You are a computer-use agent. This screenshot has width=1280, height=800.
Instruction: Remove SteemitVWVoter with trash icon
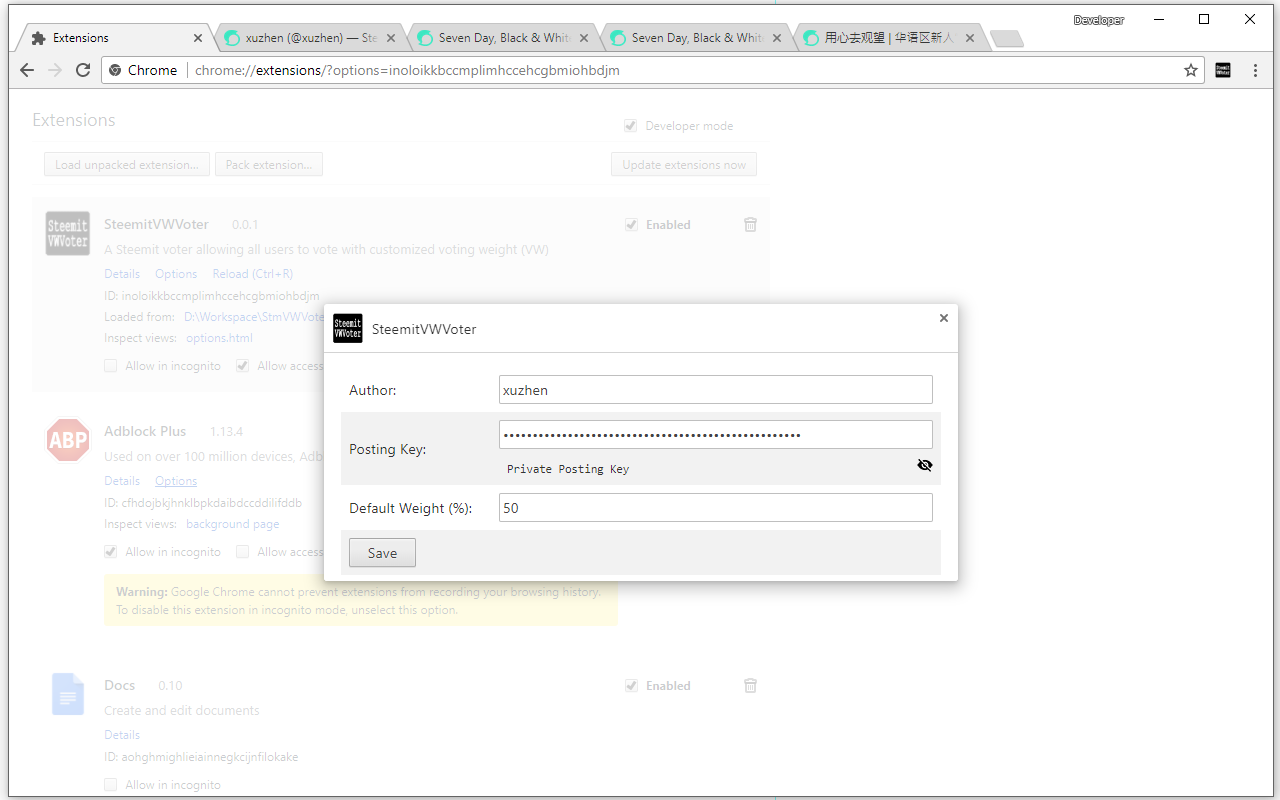coord(750,225)
